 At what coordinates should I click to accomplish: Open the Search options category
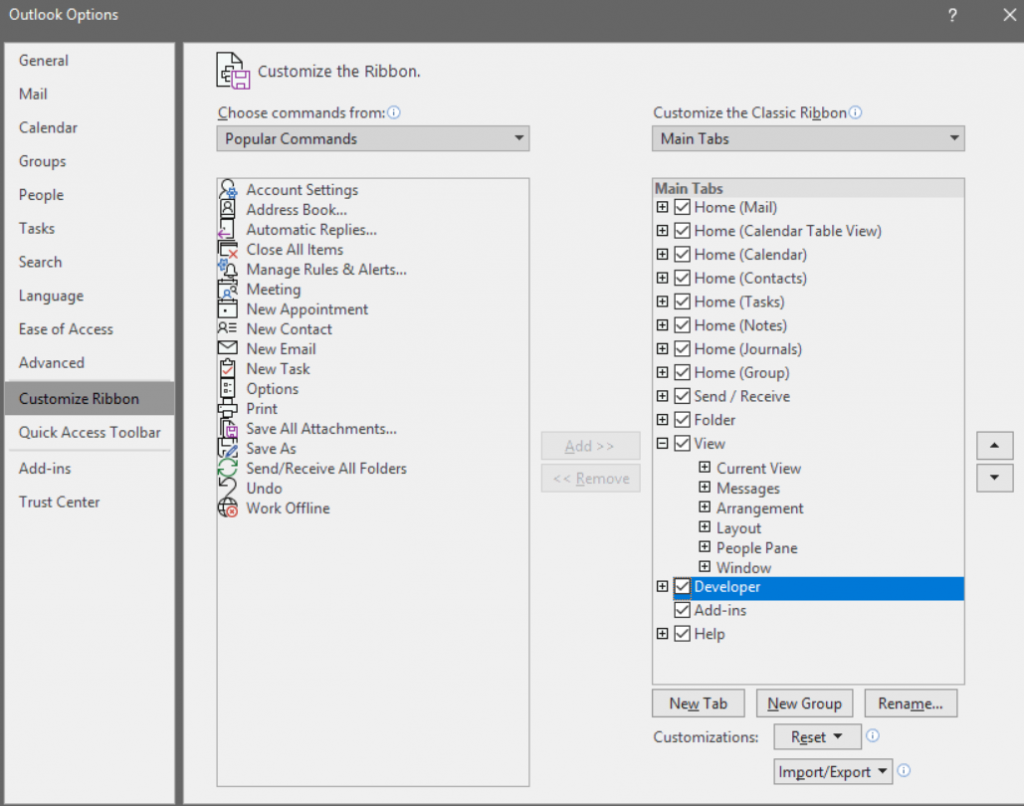(89, 262)
